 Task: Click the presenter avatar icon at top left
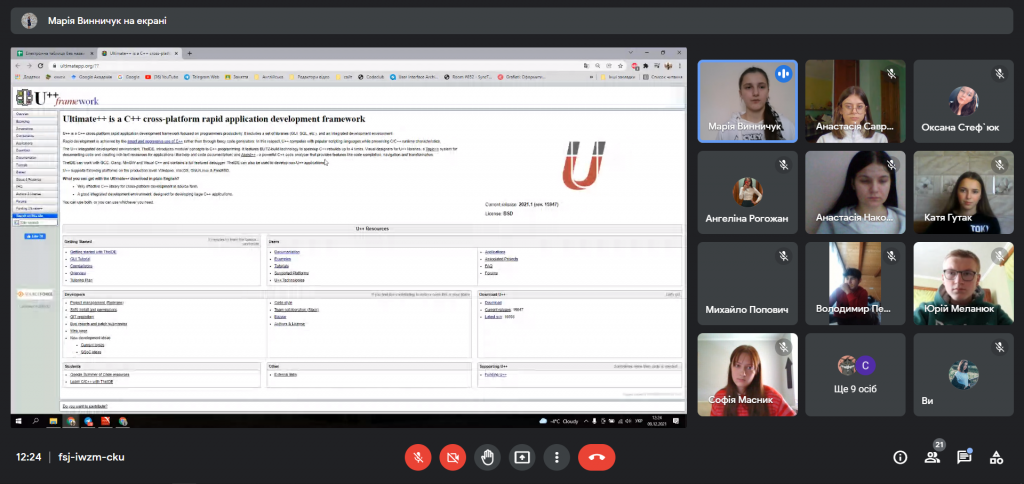click(30, 20)
